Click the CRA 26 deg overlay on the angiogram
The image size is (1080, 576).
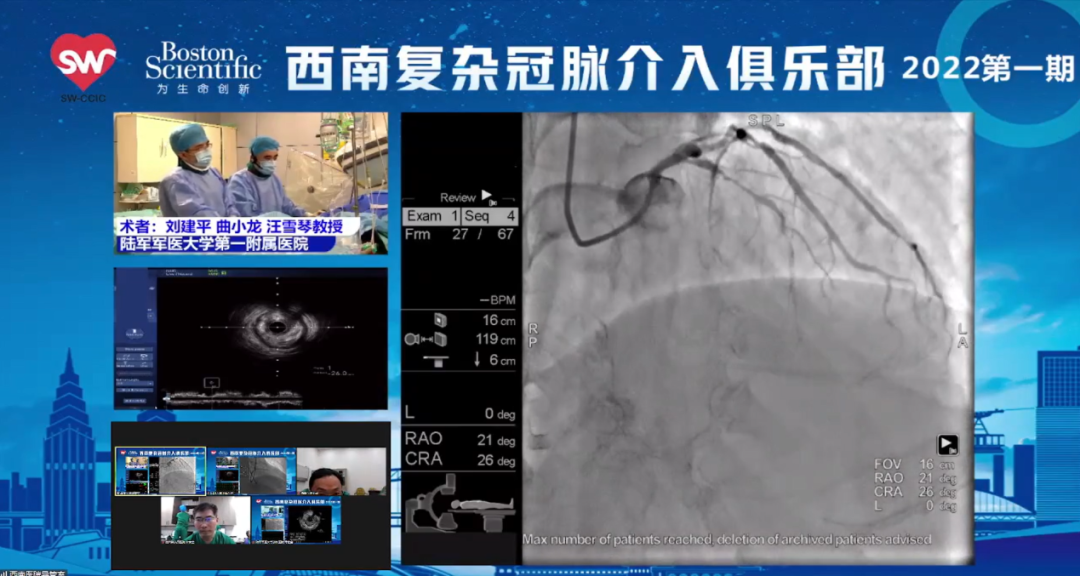pos(915,492)
